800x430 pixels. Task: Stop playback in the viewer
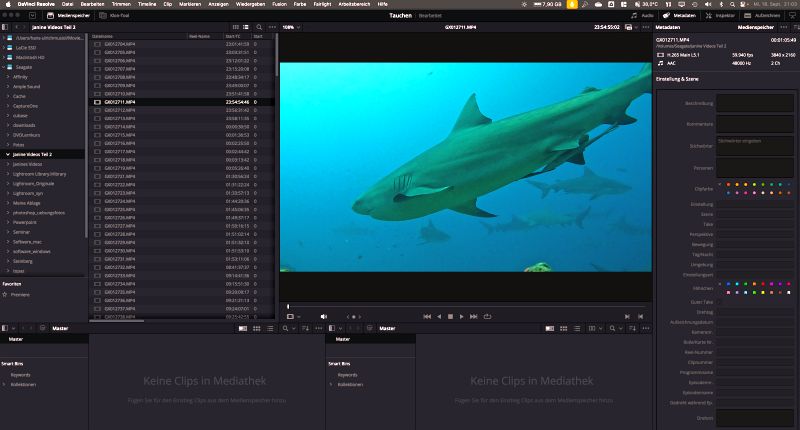[450, 317]
